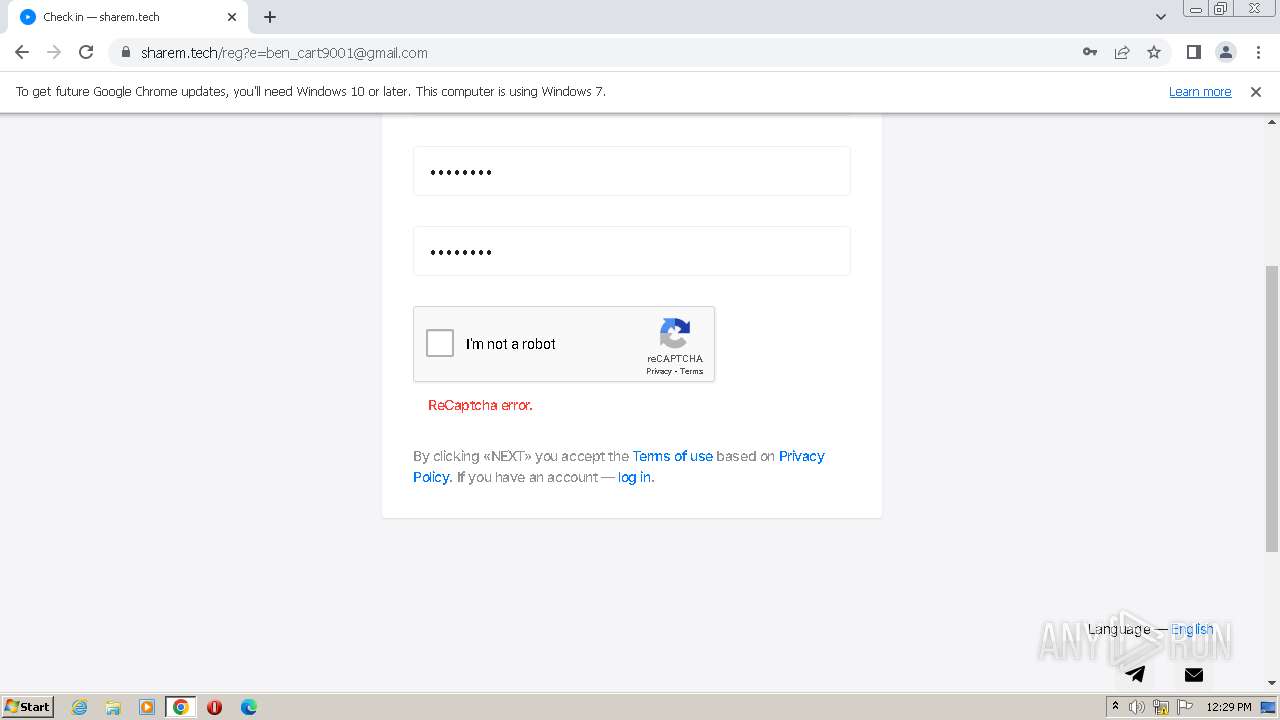
Task: Click the browser forward arrow
Action: 54,52
